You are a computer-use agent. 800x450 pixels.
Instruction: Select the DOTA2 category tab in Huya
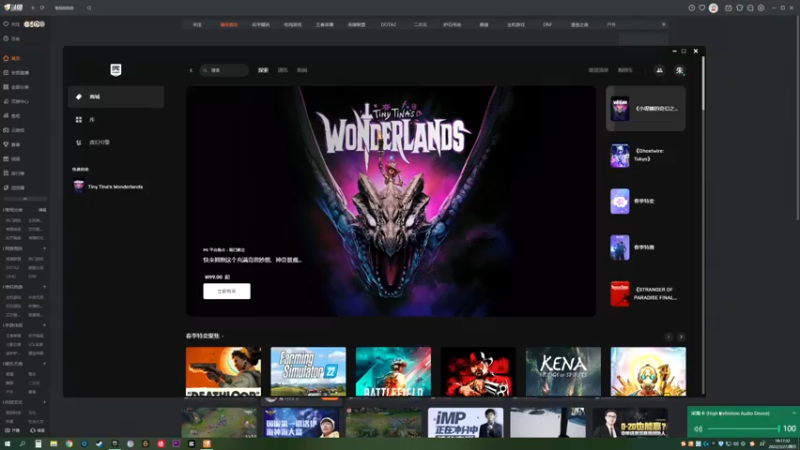coord(388,24)
